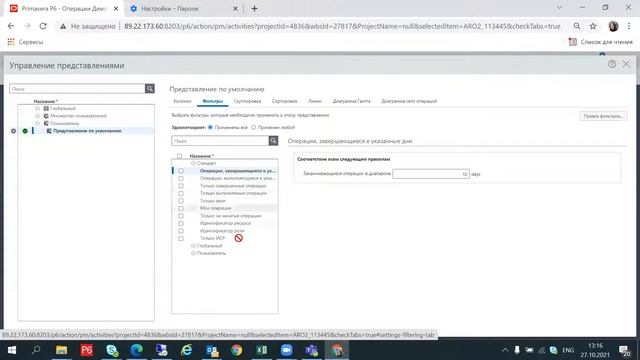Switch to the Линии tab
This screenshot has height=360, width=640.
click(315, 101)
